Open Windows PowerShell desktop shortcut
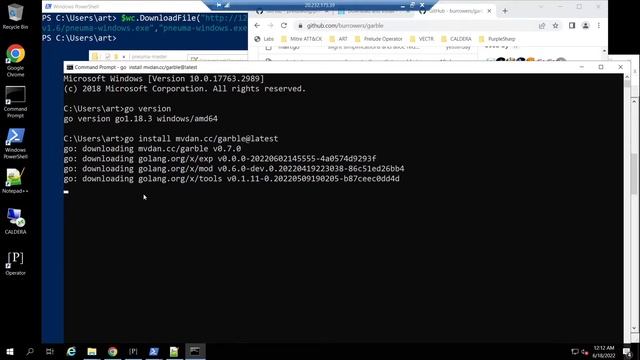 tap(15, 143)
